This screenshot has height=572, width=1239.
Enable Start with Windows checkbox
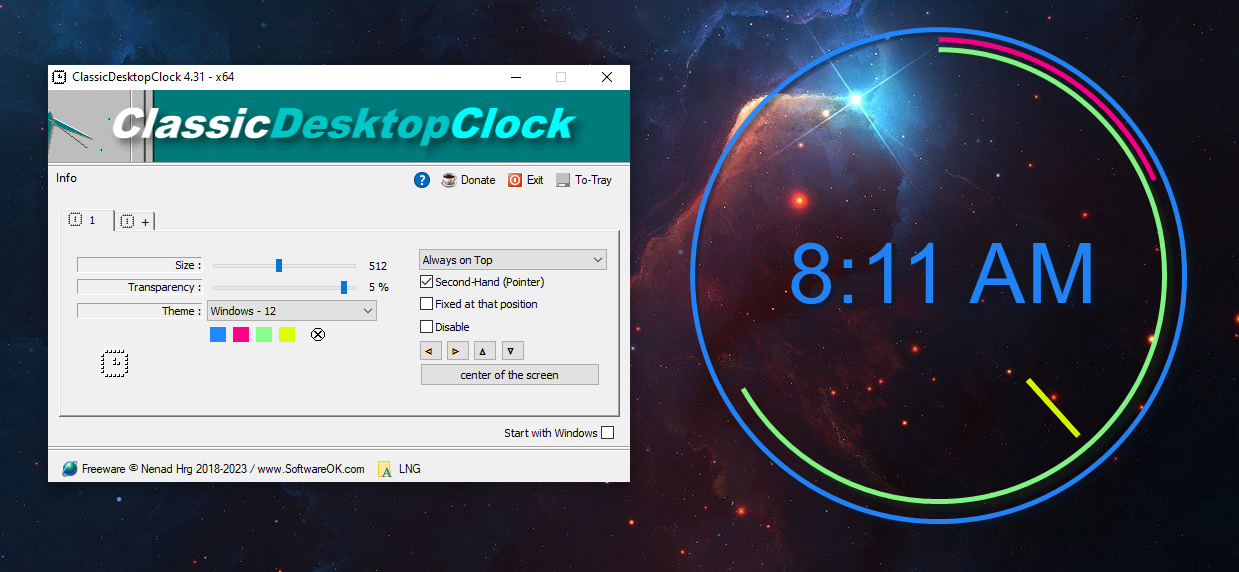pyautogui.click(x=607, y=433)
